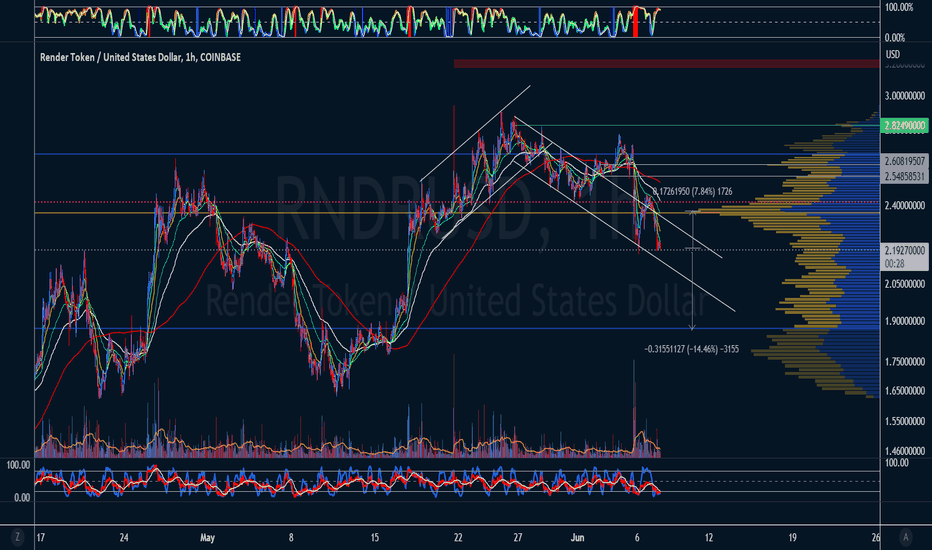The height and width of the screenshot is (550, 932).
Task: Click the 1.75000000 price axis value
Action: pos(905,362)
